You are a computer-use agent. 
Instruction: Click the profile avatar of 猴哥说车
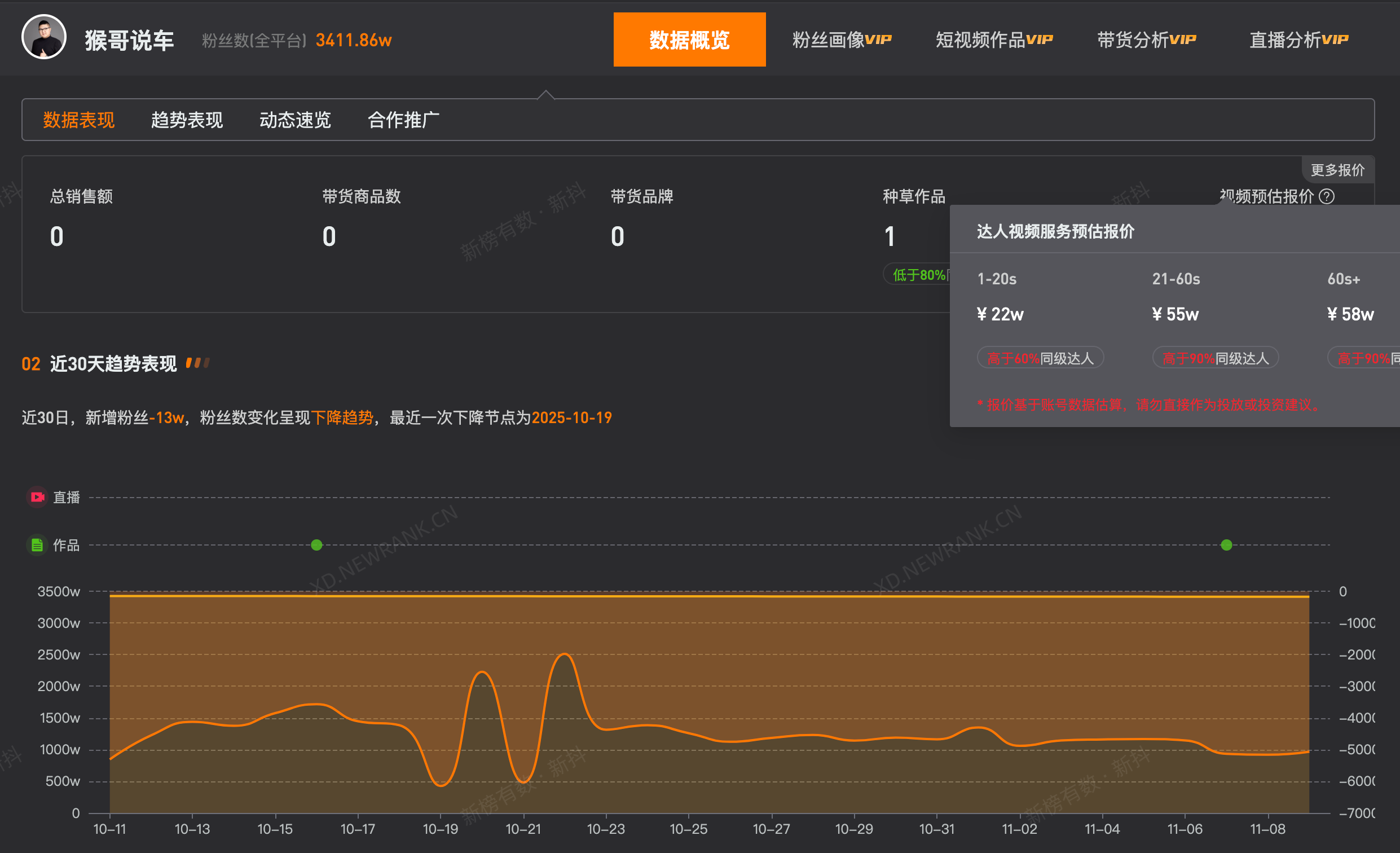pyautogui.click(x=44, y=38)
